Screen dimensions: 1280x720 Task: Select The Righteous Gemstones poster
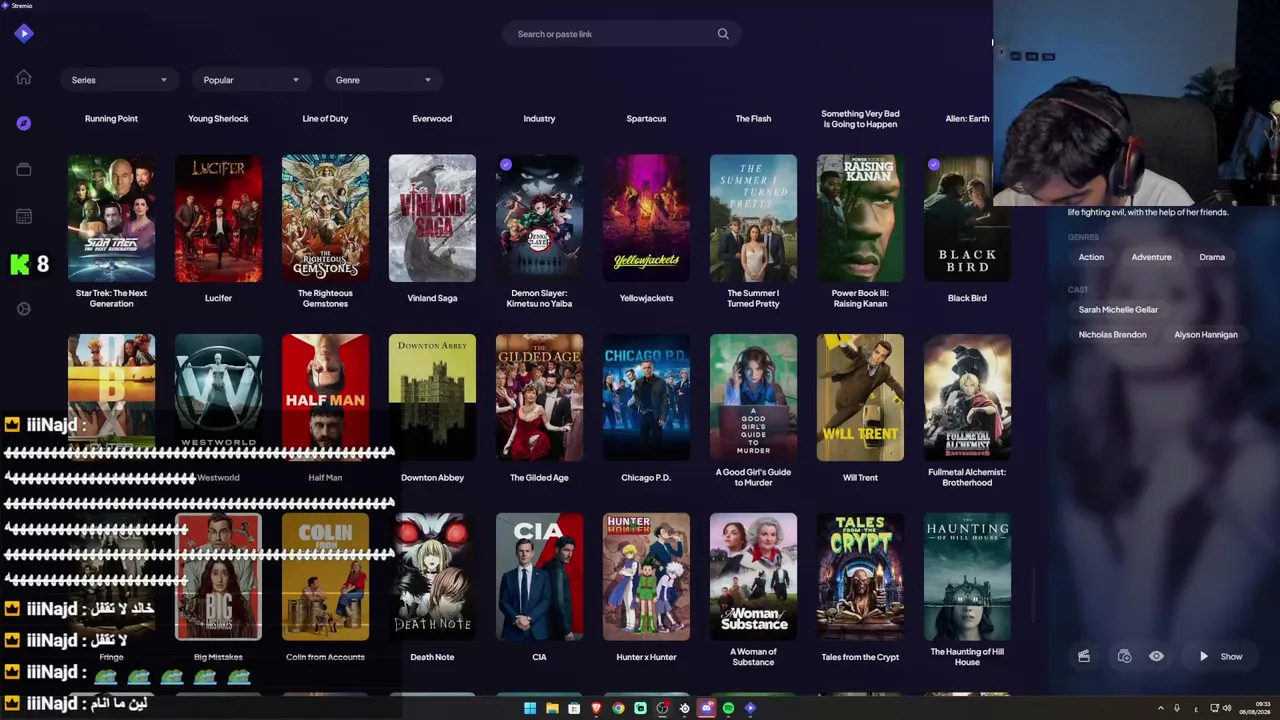point(325,218)
